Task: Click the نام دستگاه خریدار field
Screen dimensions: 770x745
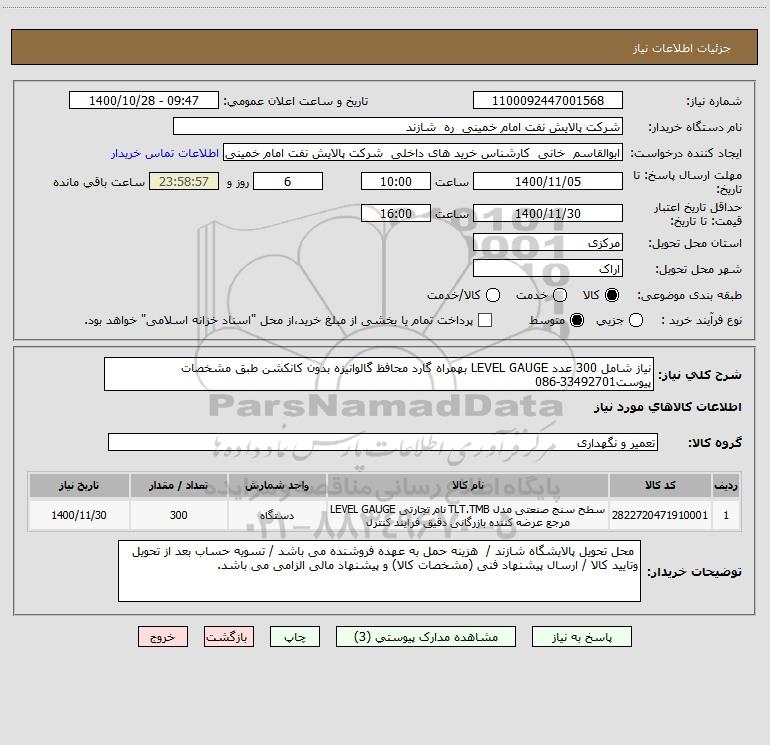Action: click(x=398, y=127)
